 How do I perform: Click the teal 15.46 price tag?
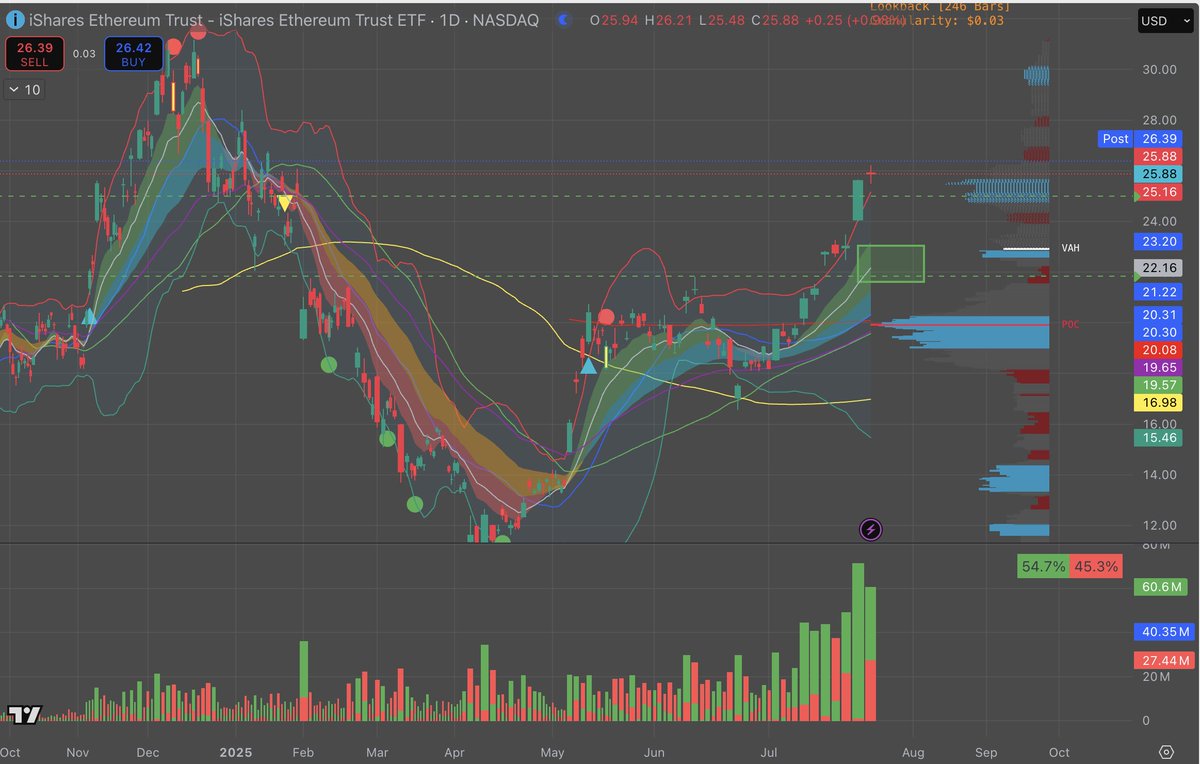coord(1159,438)
